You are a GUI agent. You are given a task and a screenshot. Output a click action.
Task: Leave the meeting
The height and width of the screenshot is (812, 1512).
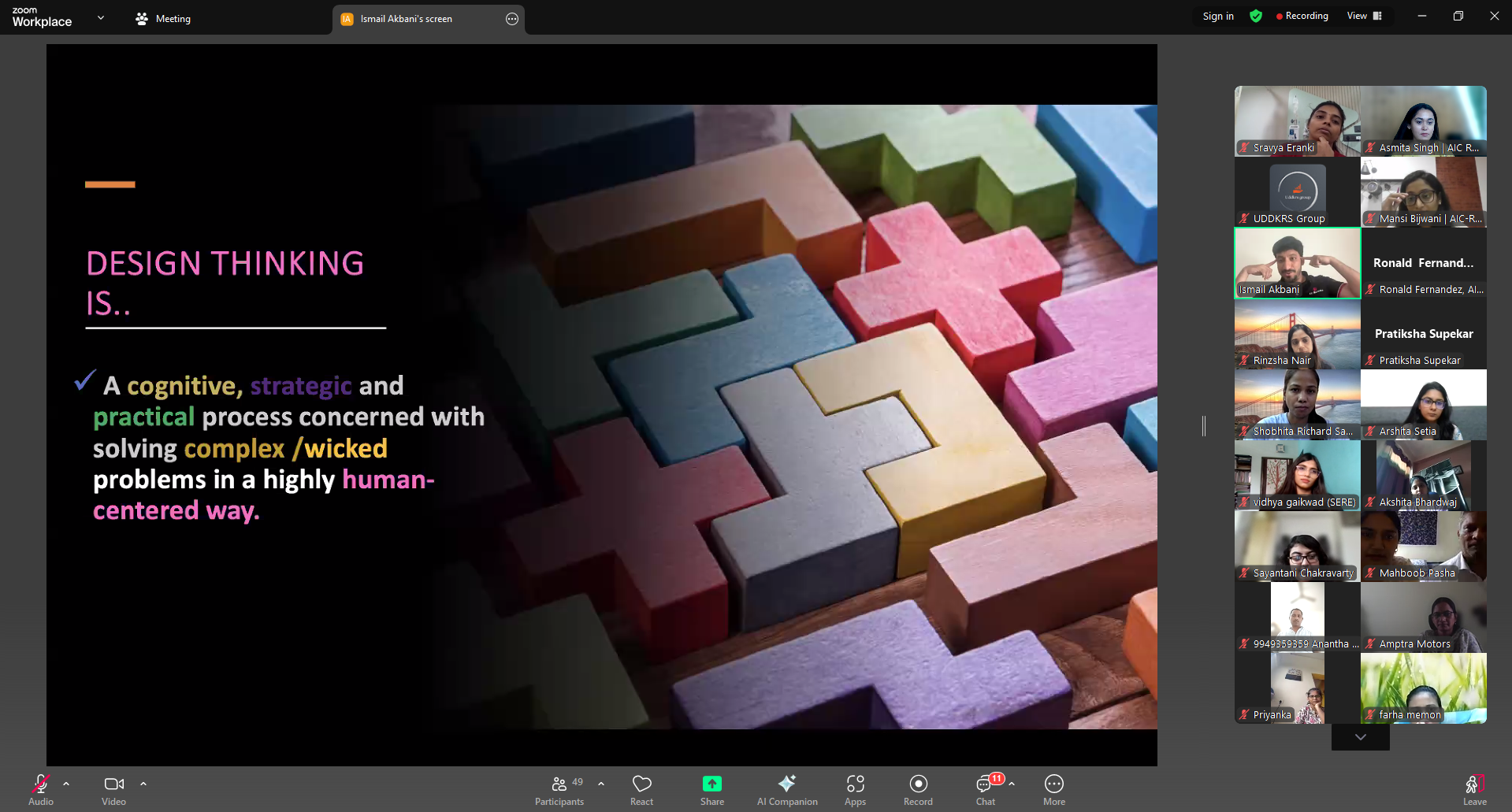(1474, 790)
